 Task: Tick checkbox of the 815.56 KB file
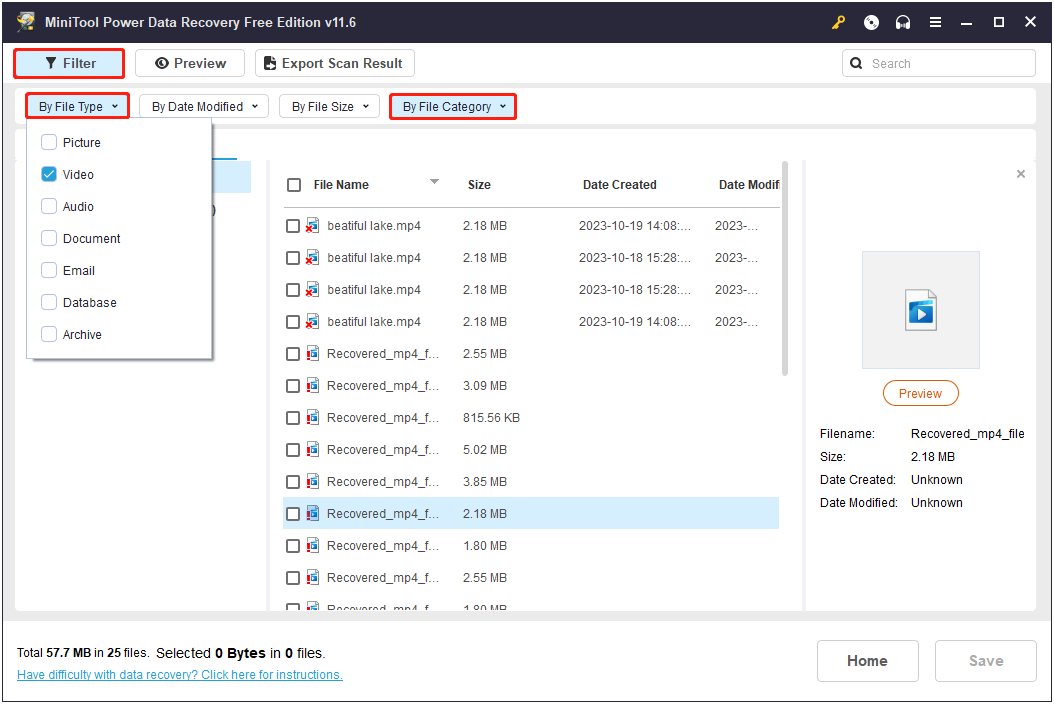tap(292, 418)
